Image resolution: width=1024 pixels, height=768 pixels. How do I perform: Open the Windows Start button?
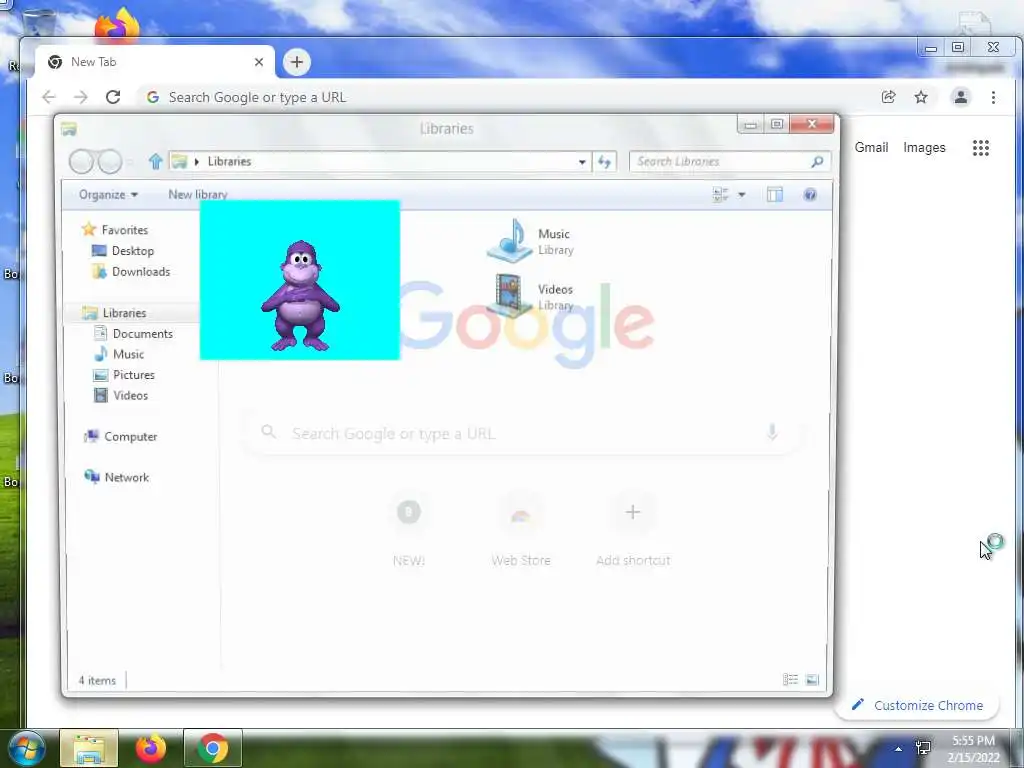pos(25,748)
